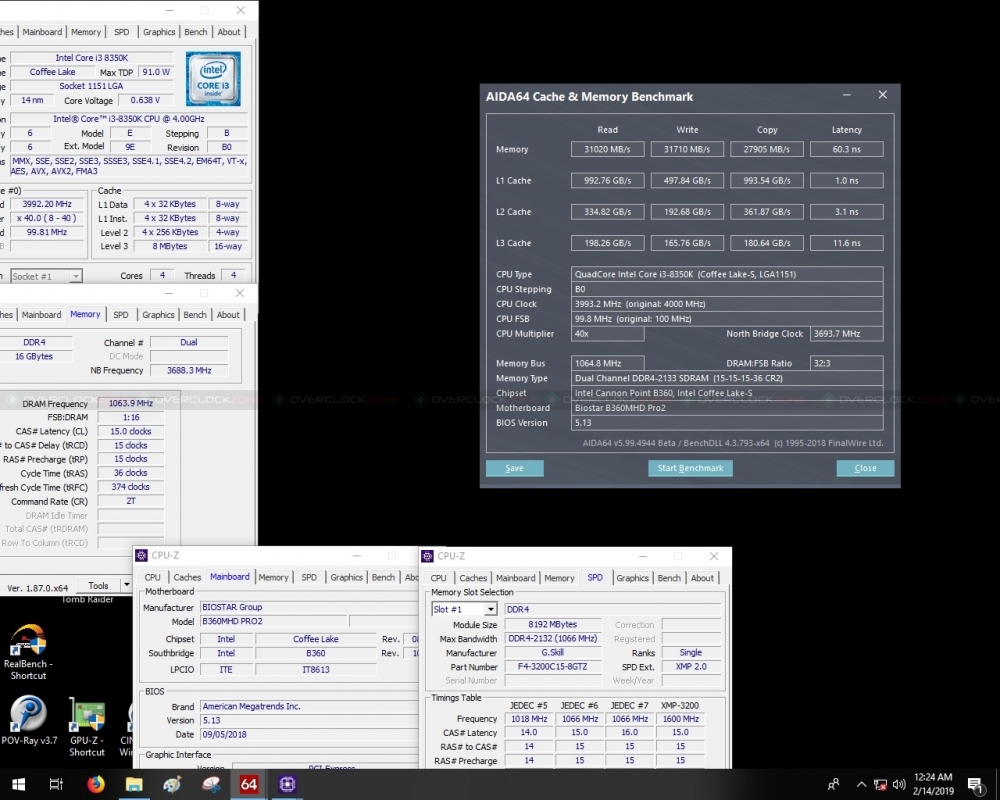Open the People icon in the taskbar
The height and width of the screenshot is (800, 1000).
coord(833,784)
